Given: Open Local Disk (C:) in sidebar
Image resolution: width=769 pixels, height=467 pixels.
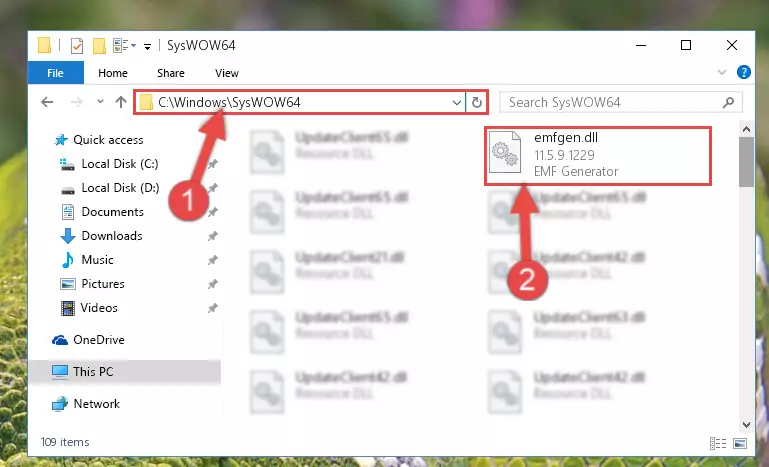Looking at the screenshot, I should (120, 164).
